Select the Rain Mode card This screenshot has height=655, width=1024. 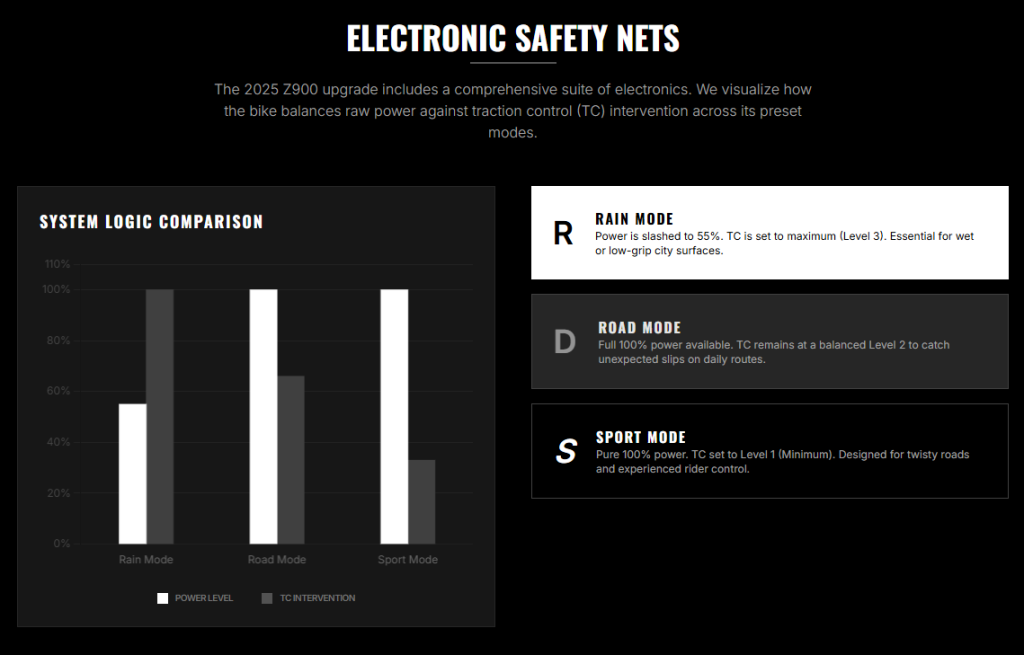click(769, 233)
